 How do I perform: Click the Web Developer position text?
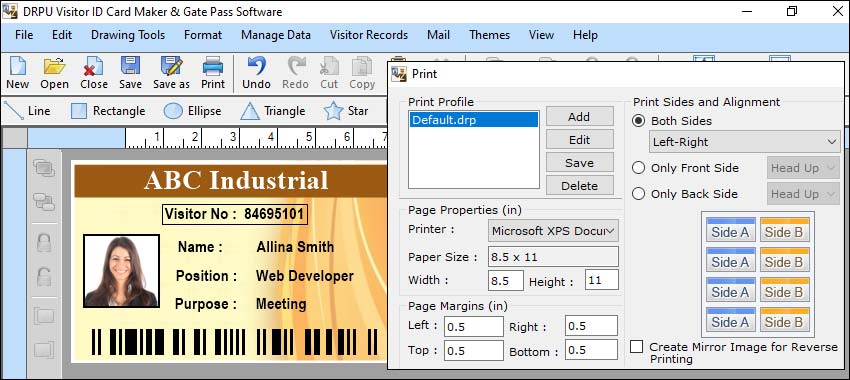coord(305,276)
